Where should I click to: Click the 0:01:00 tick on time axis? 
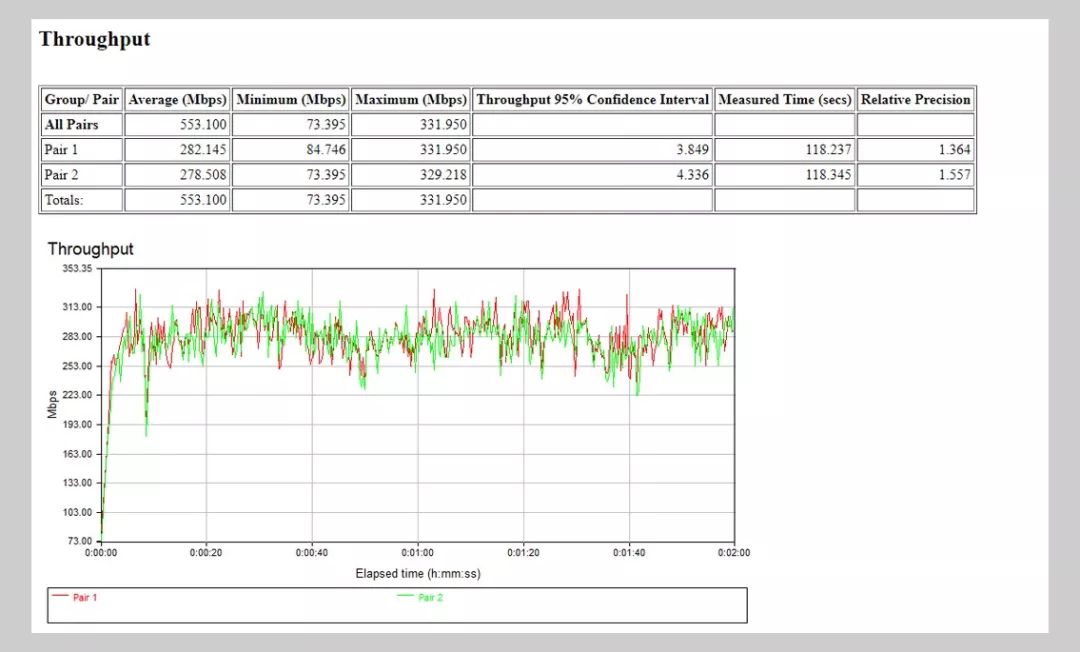pos(418,553)
